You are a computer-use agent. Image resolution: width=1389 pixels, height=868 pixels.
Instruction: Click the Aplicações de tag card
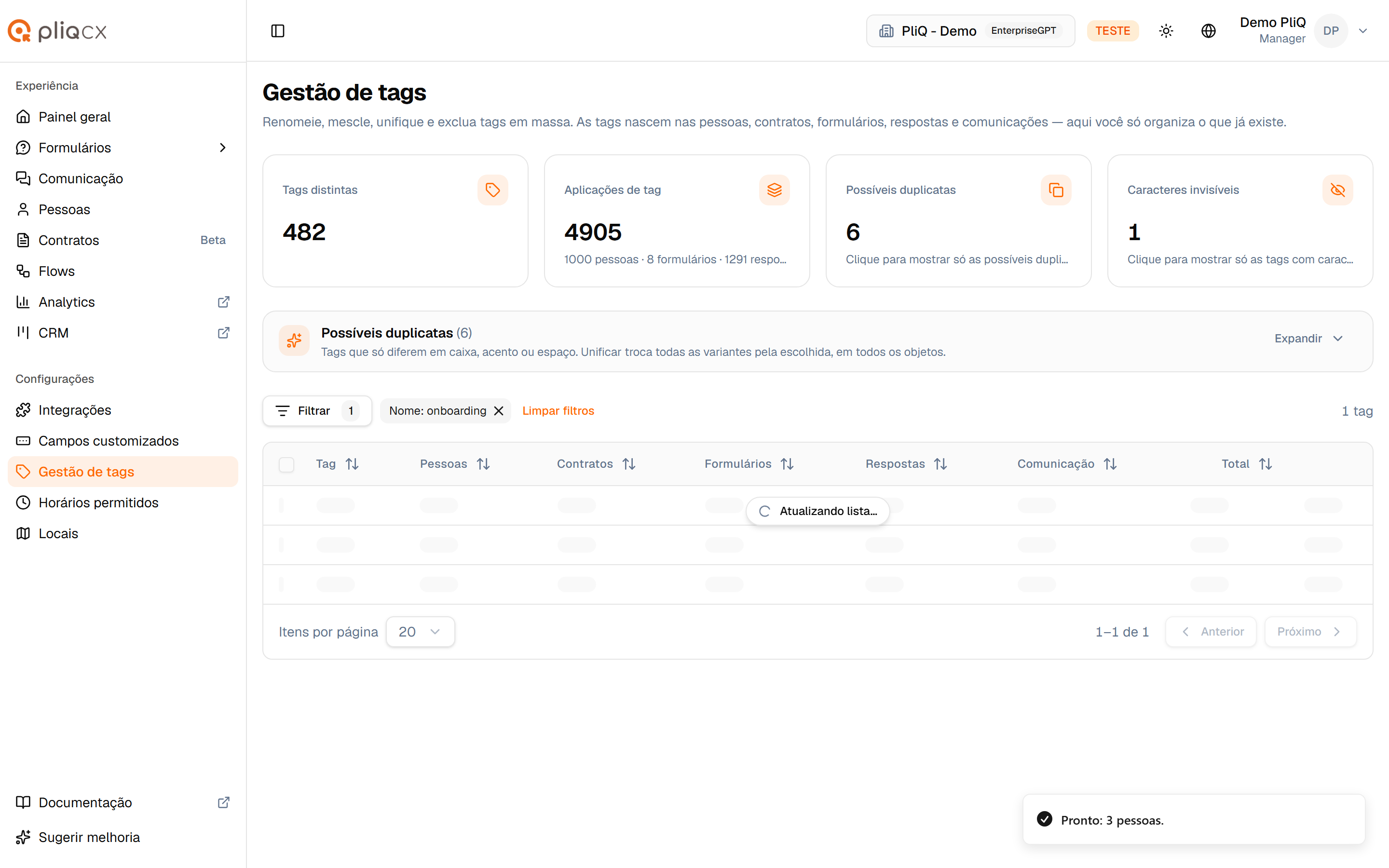click(677, 221)
